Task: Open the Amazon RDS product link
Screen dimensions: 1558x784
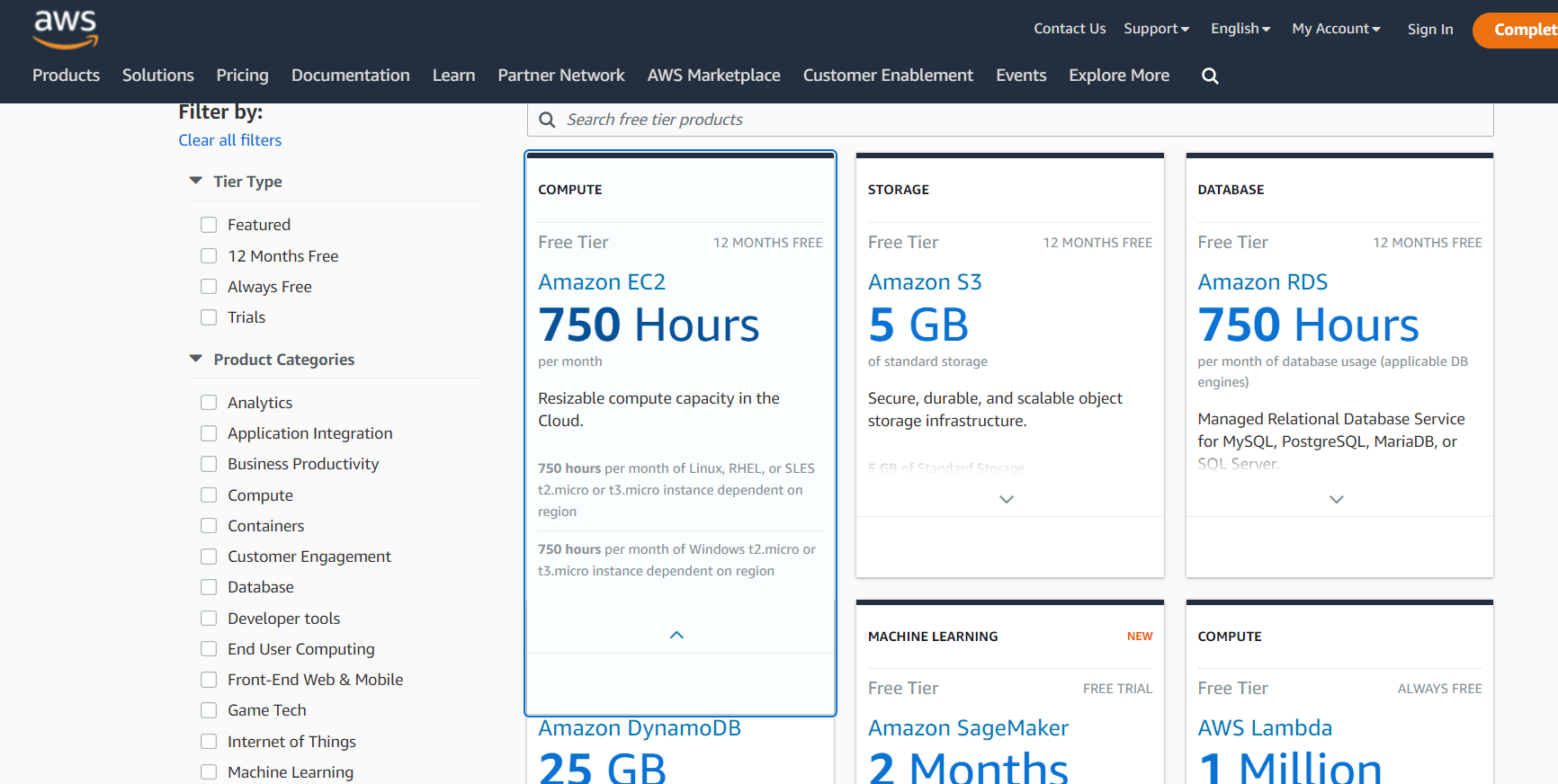Action: click(1263, 282)
